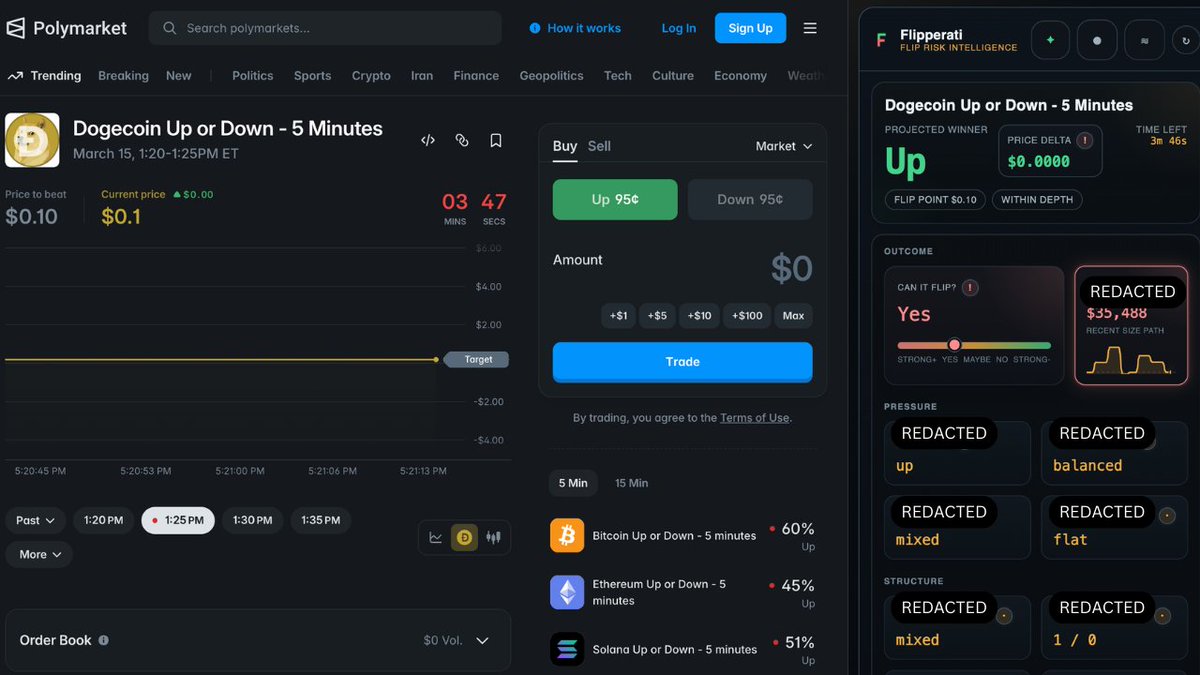Open the Market order type dropdown

click(x=784, y=146)
